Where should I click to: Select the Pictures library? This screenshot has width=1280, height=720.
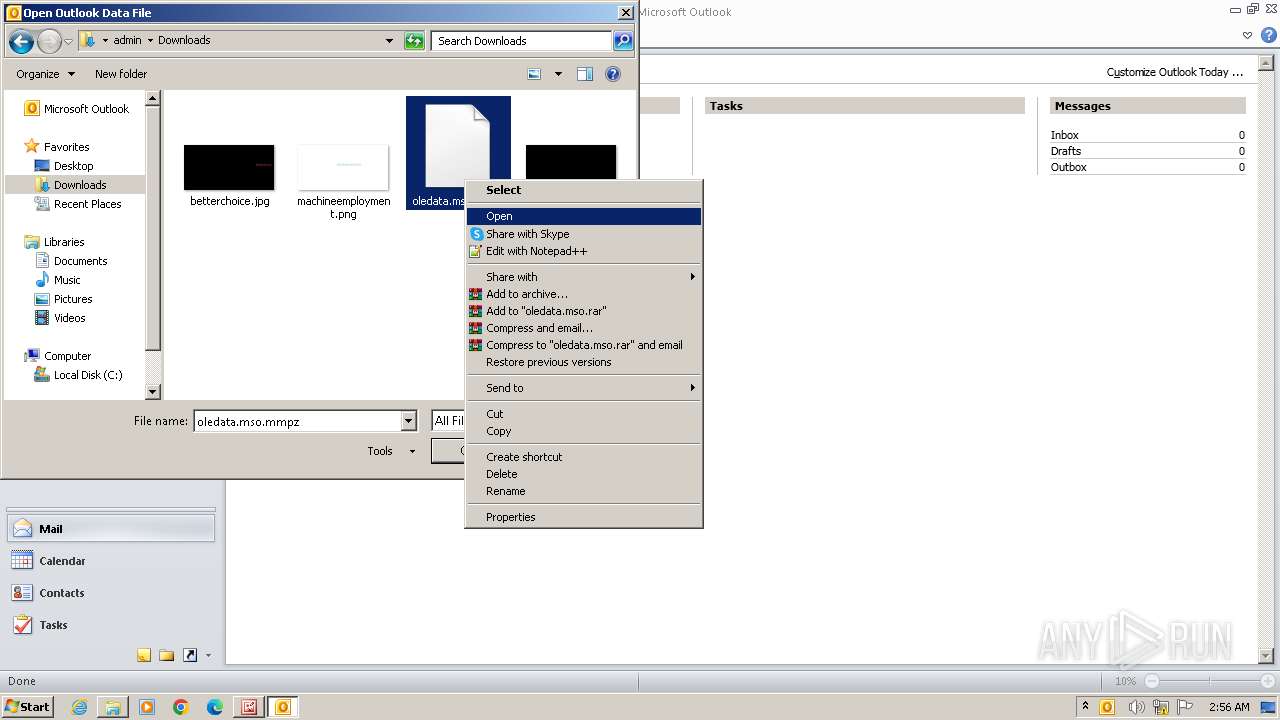tap(63, 299)
